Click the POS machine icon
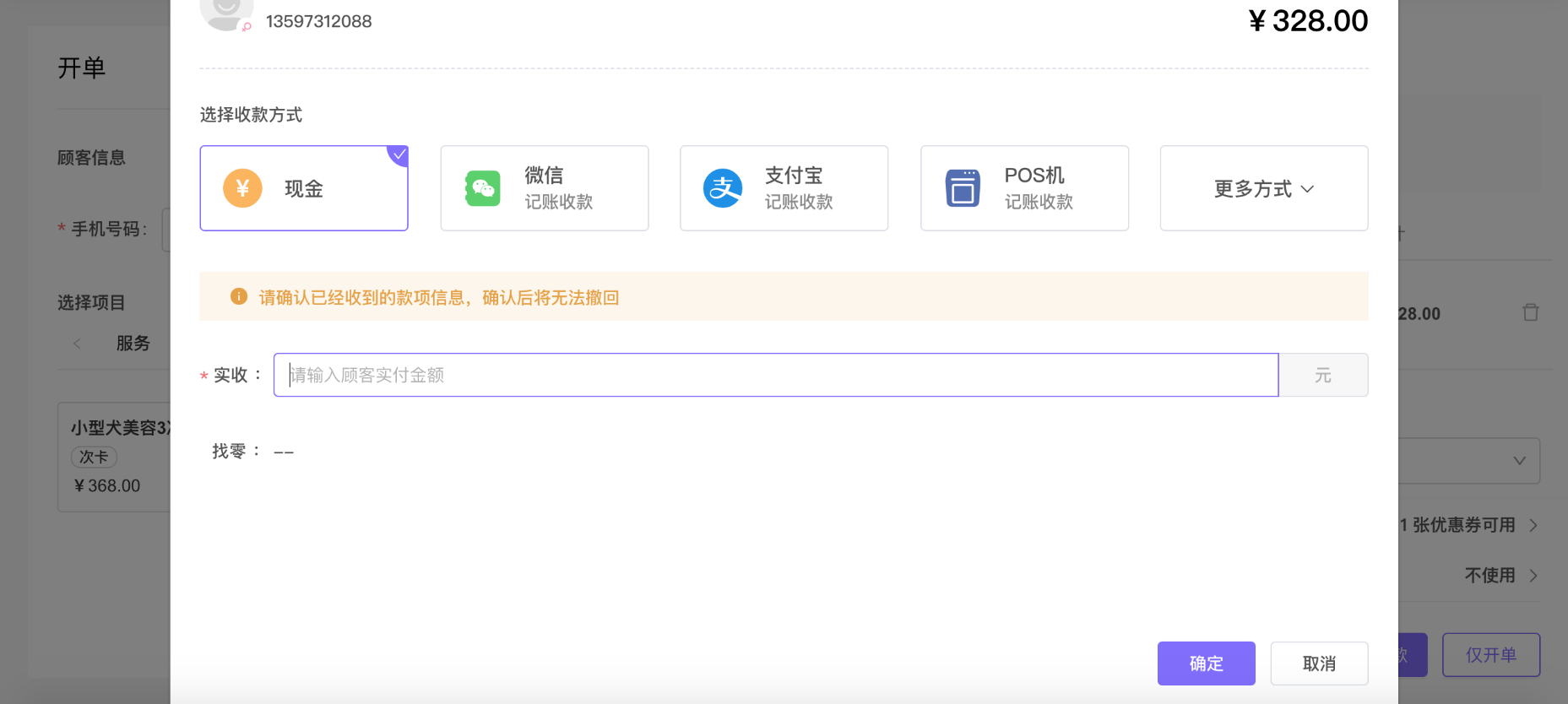The width and height of the screenshot is (1568, 704). [x=963, y=188]
